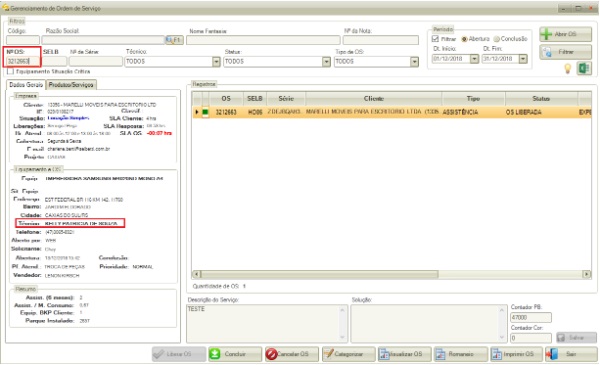This screenshot has width=600, height=365.
Task: Focus the Nº OS field
Action: [x=23, y=61]
